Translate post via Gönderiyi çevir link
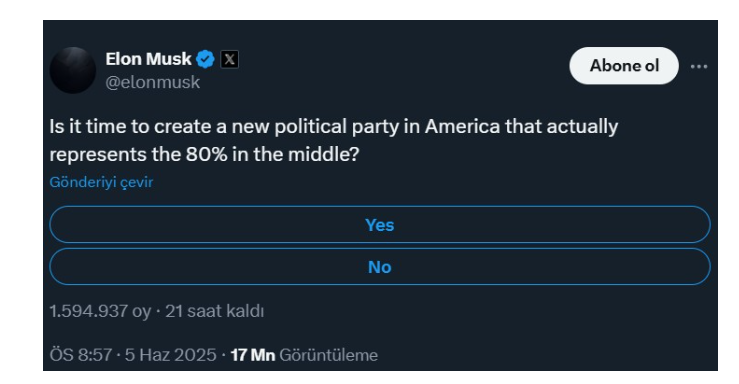The height and width of the screenshot is (384, 739). (x=101, y=182)
